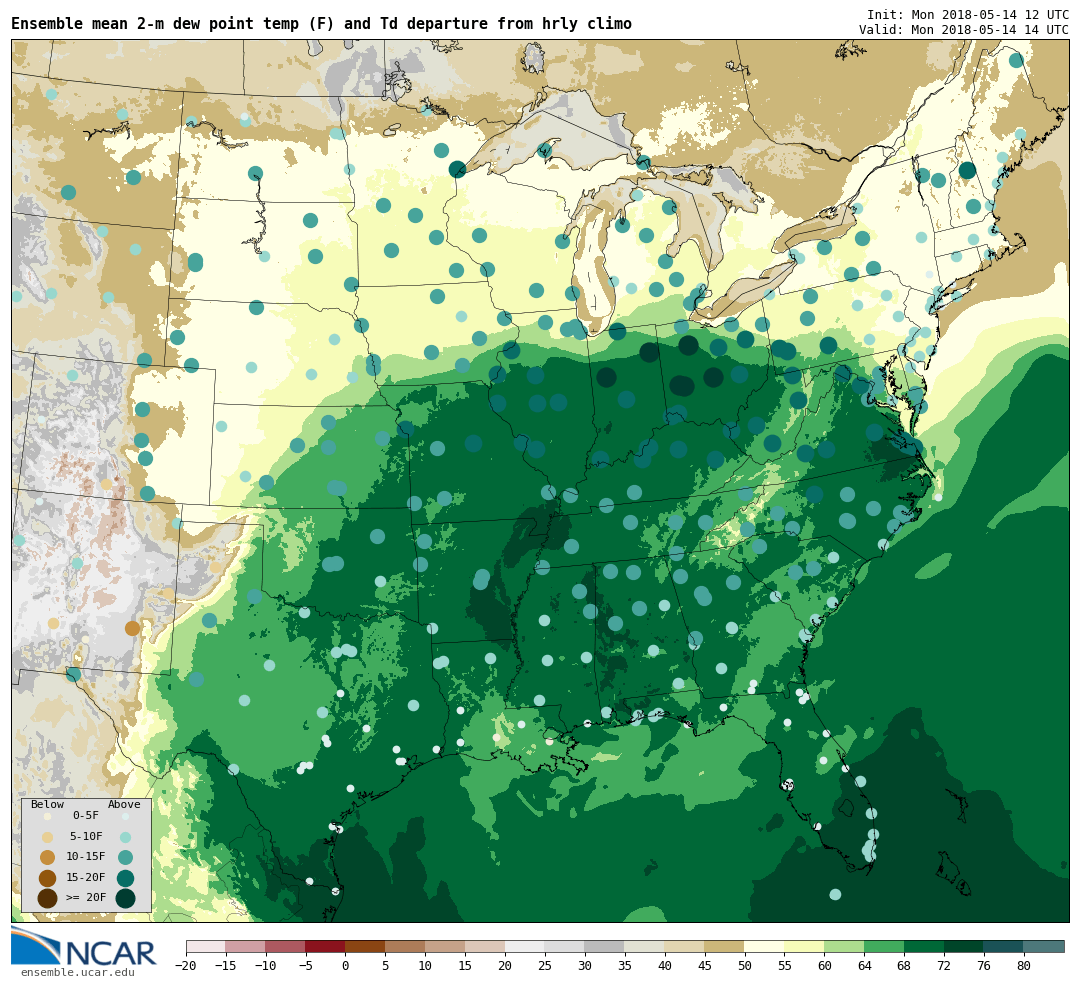This screenshot has width=1080, height=985.
Task: Click the colorbar segment between 68 and 72
Action: pyautogui.click(x=925, y=946)
